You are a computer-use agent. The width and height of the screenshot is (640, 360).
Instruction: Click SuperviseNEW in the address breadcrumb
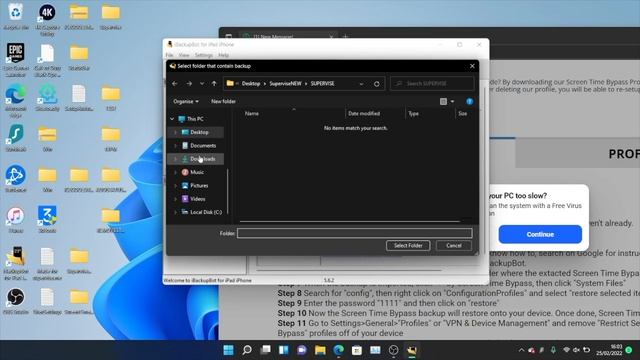coord(285,84)
